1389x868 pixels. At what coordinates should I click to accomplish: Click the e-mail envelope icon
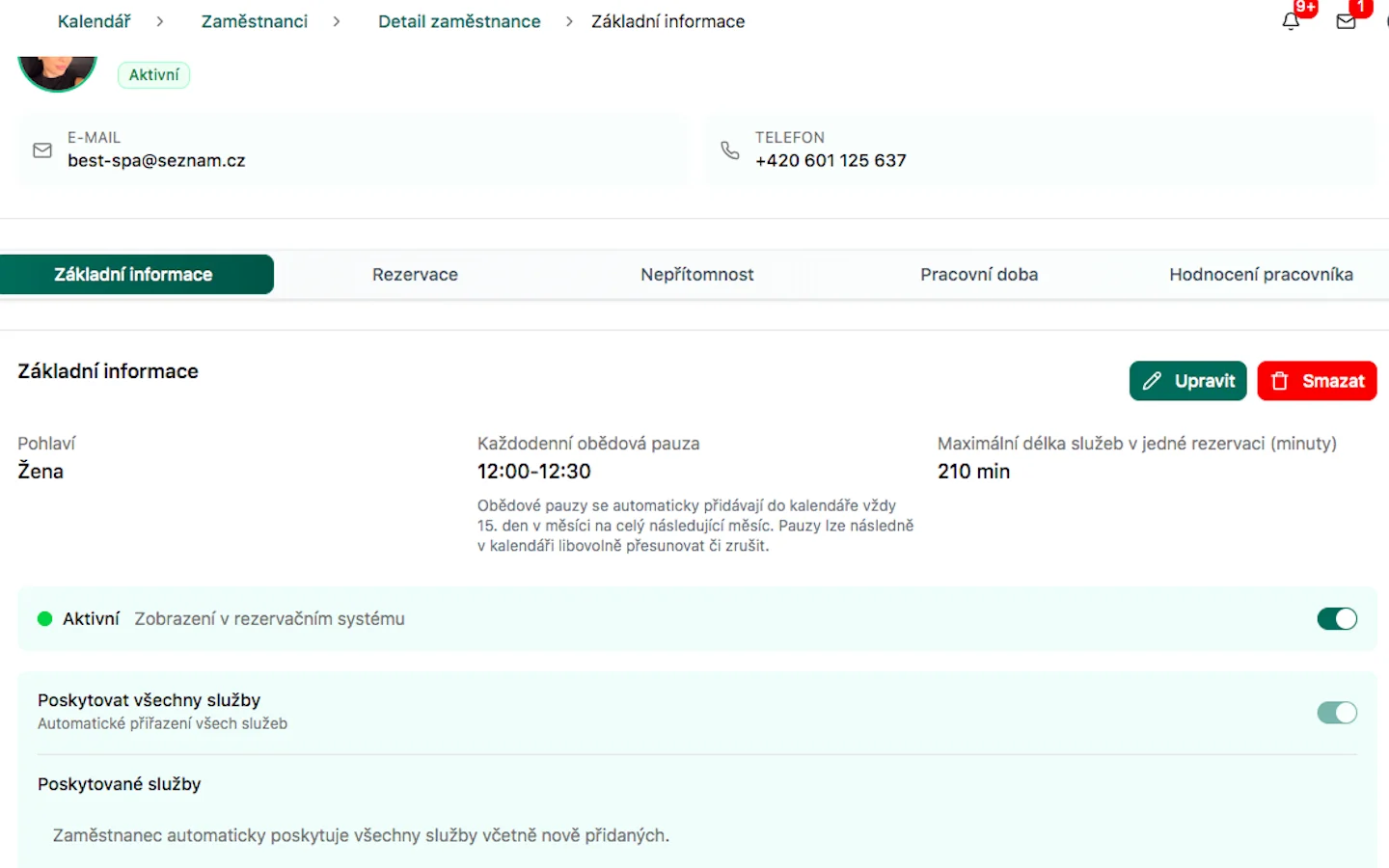(42, 150)
